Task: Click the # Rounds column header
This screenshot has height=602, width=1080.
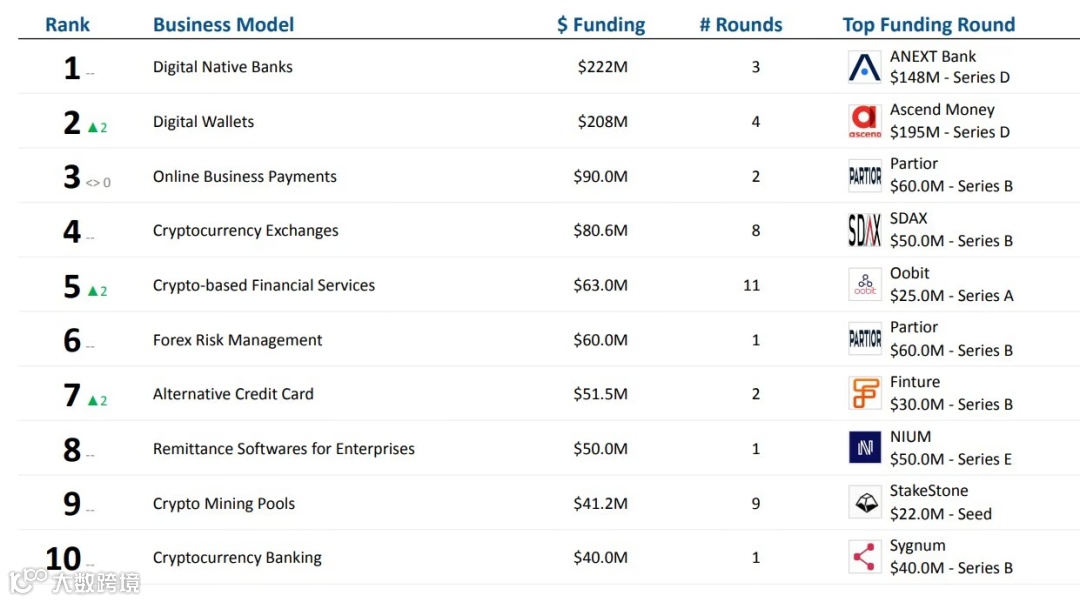Action: coord(741,25)
